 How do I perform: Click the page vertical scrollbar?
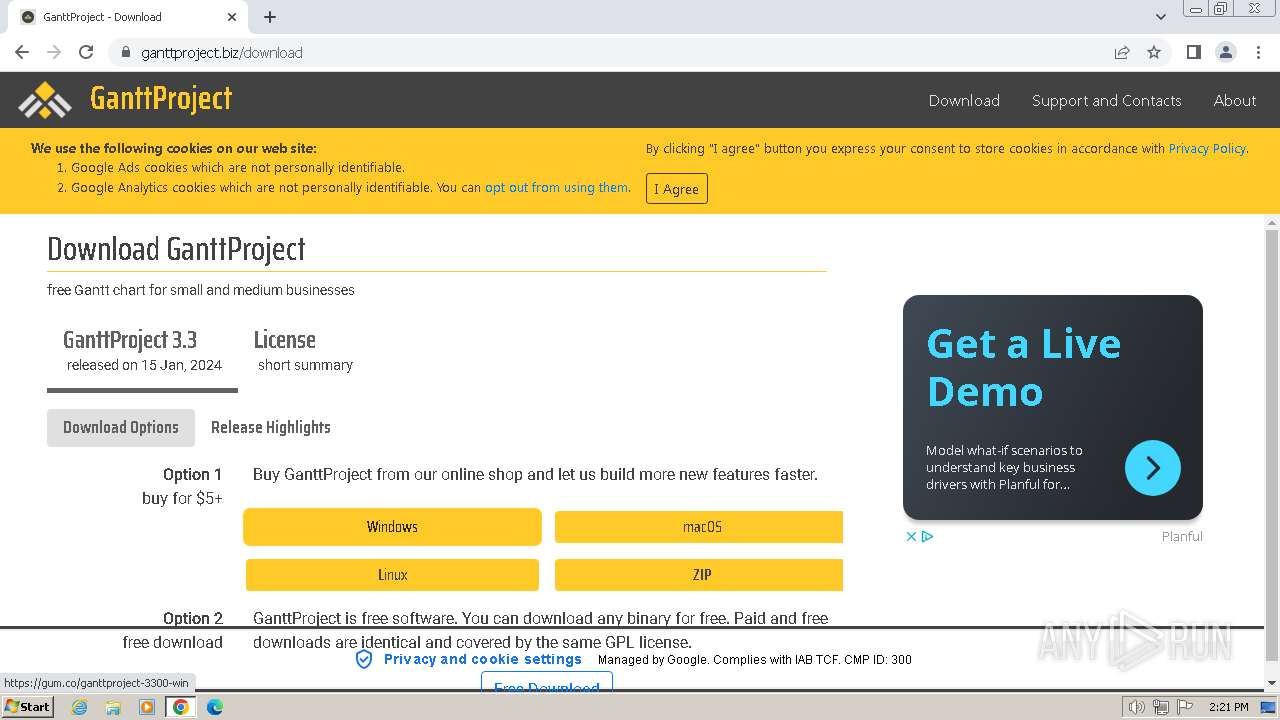click(x=1272, y=445)
